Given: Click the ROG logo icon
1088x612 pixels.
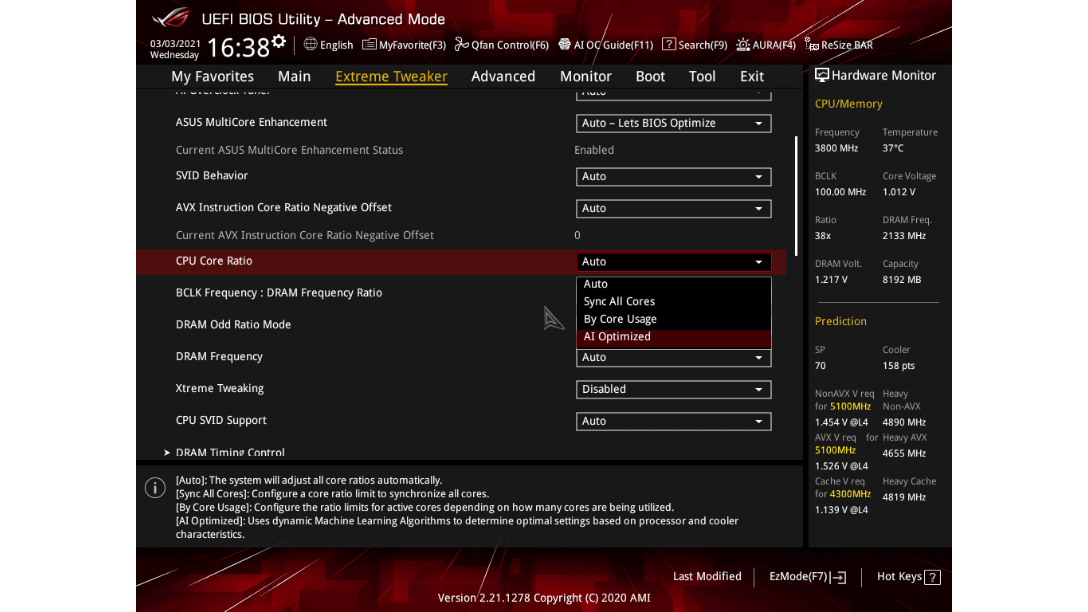Looking at the screenshot, I should point(171,17).
